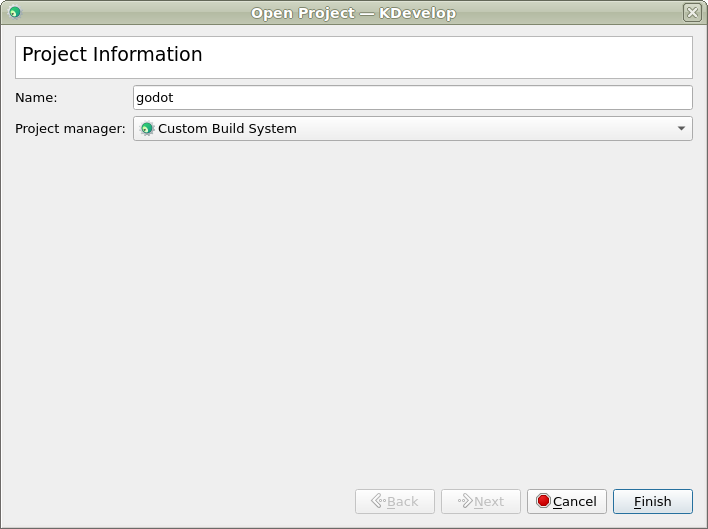This screenshot has height=529, width=708.
Task: Click the Project manager label
Action: [70, 129]
